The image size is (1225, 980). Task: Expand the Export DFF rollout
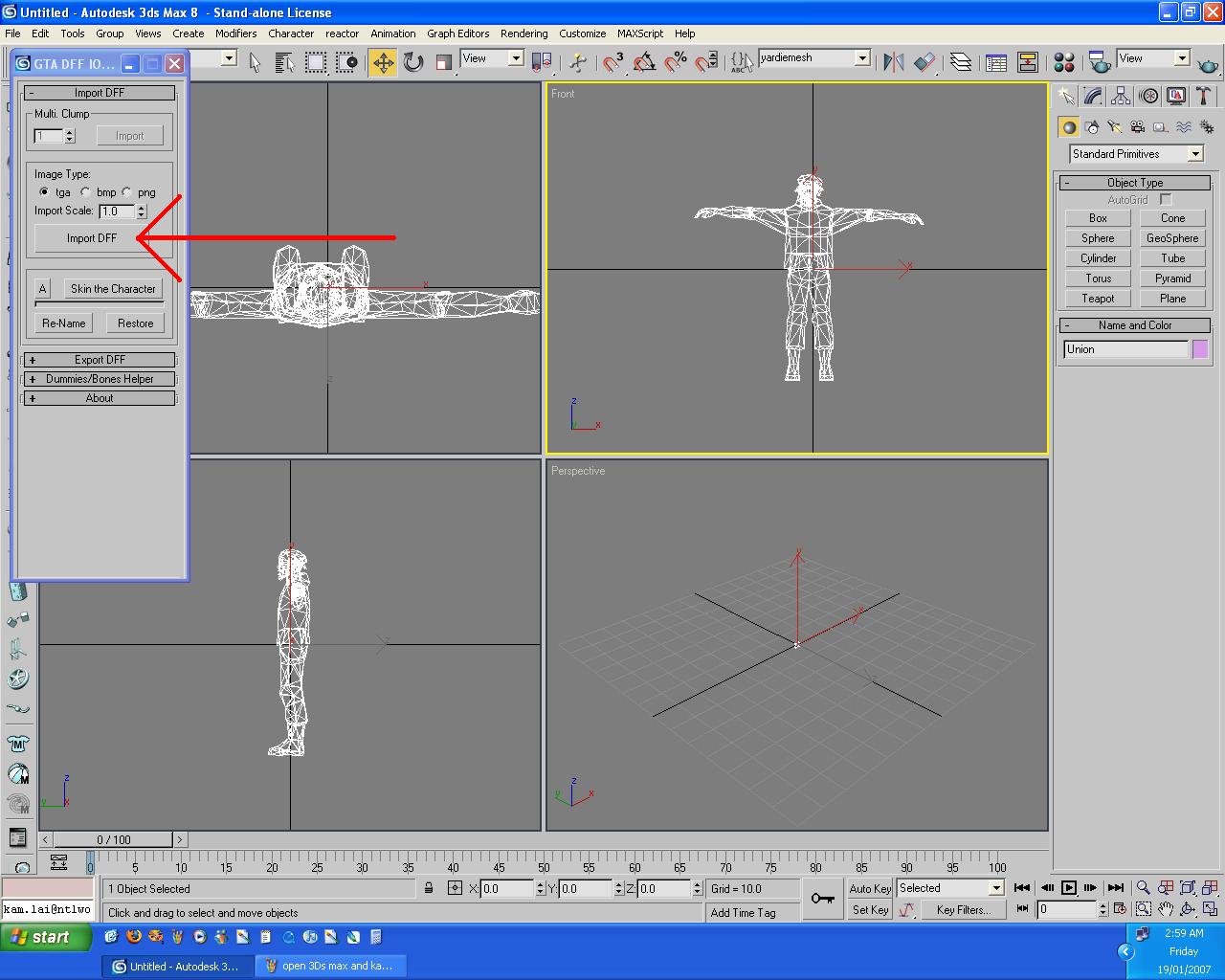pyautogui.click(x=100, y=360)
